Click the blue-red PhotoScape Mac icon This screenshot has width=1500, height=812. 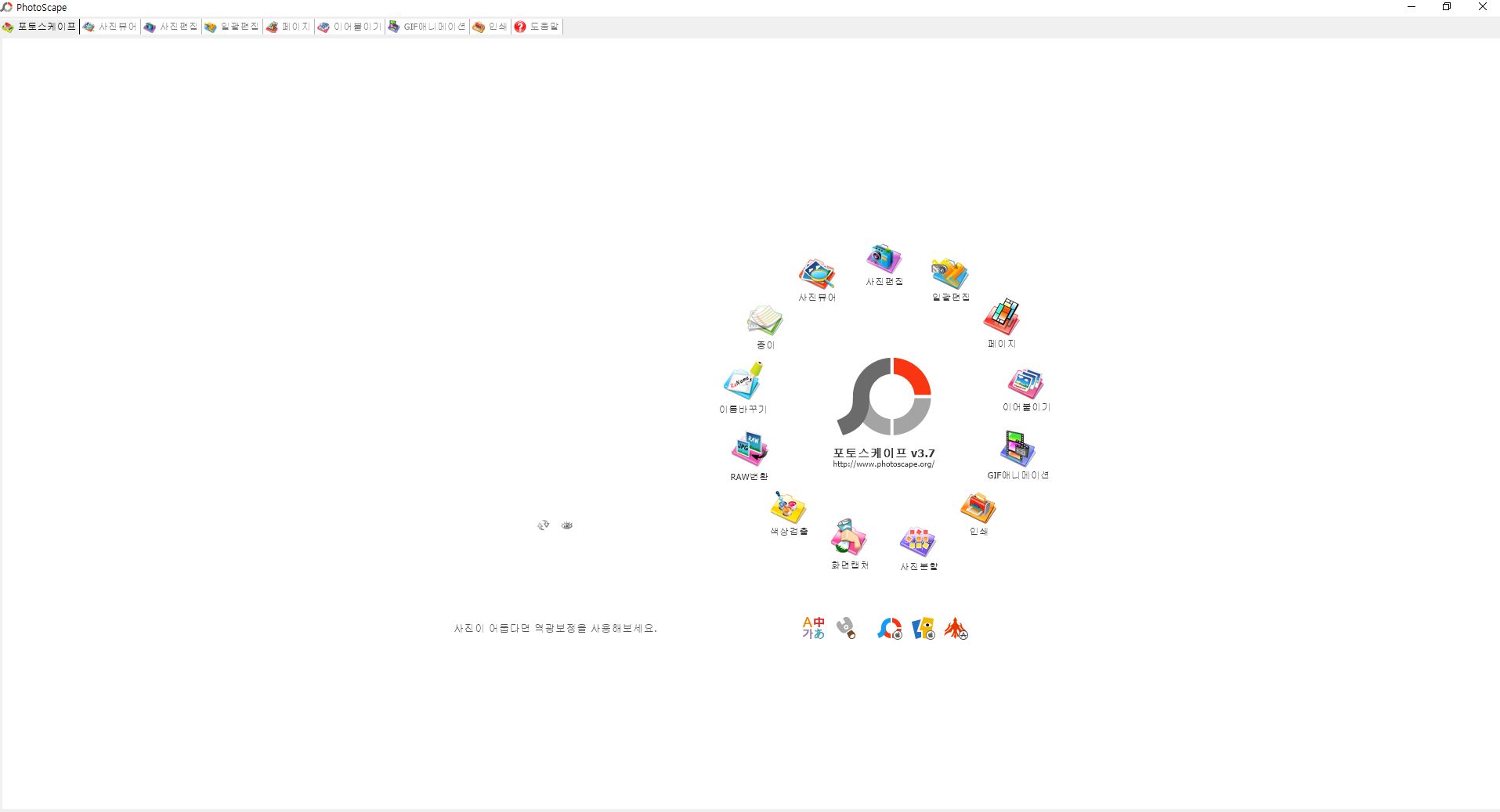point(890,629)
